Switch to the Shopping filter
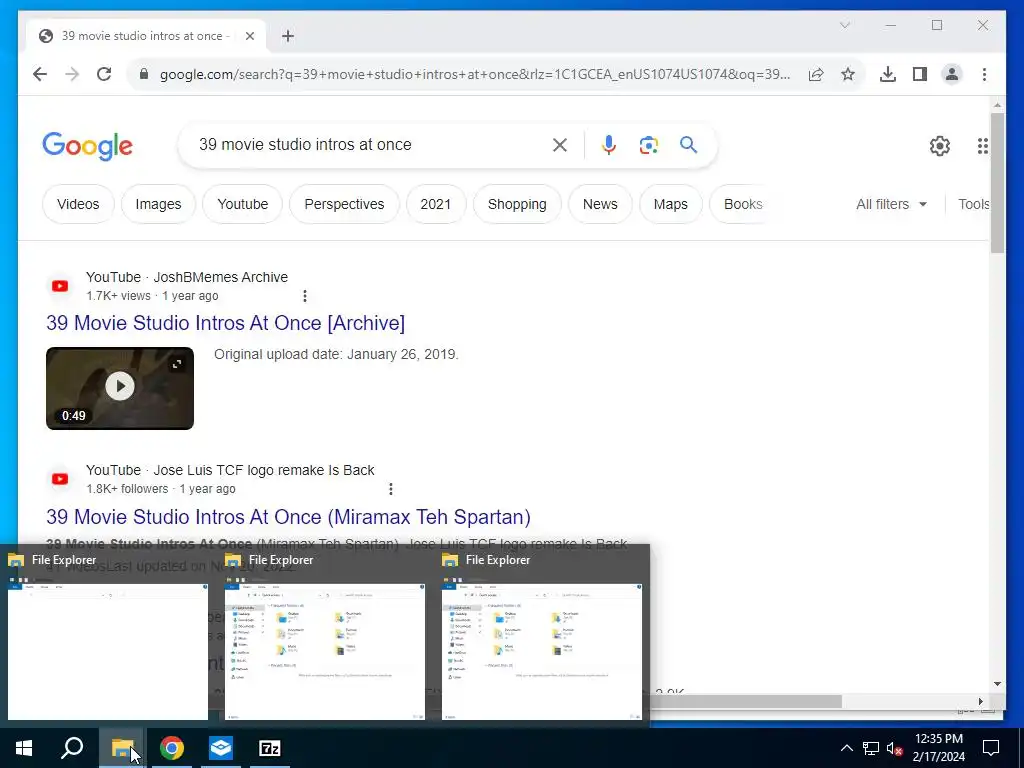 [x=517, y=204]
